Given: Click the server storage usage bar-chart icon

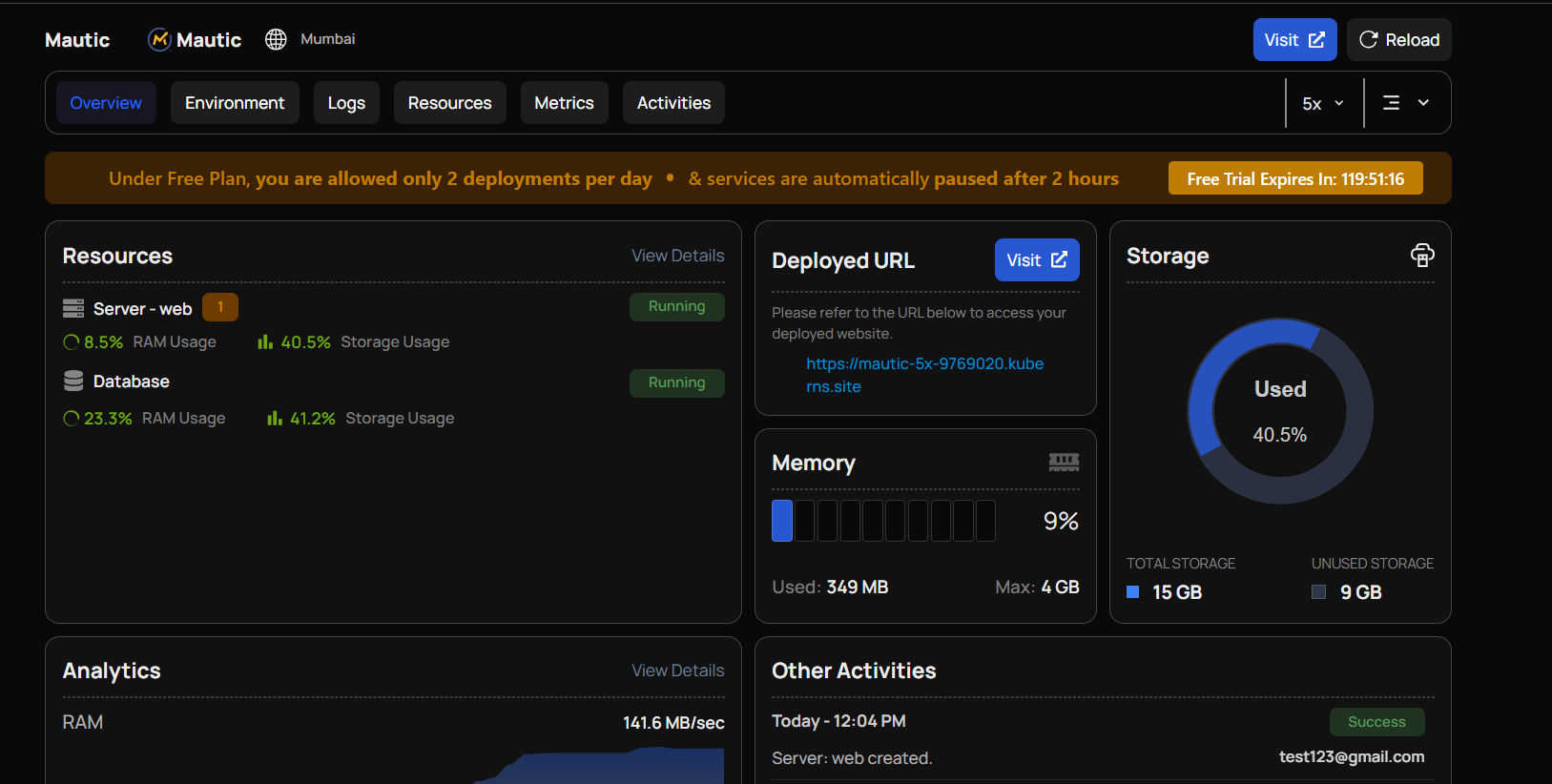Looking at the screenshot, I should tap(265, 342).
